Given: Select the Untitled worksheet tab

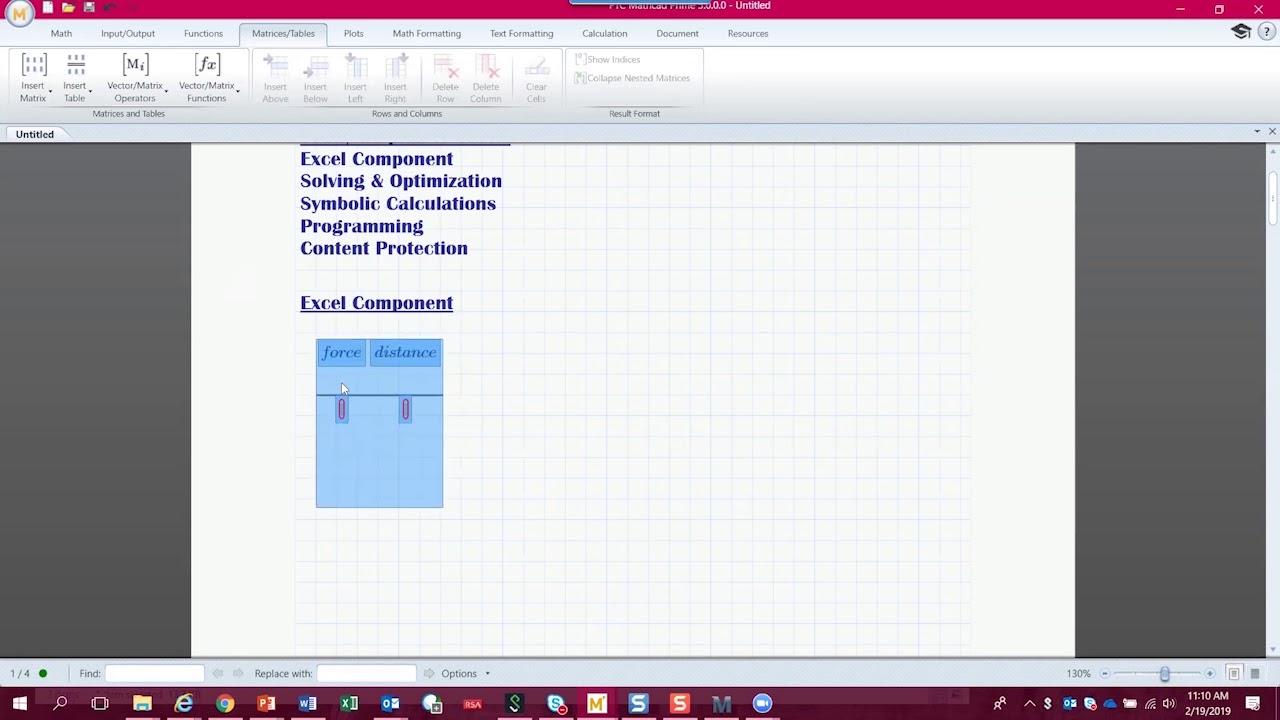Looking at the screenshot, I should click(x=35, y=134).
